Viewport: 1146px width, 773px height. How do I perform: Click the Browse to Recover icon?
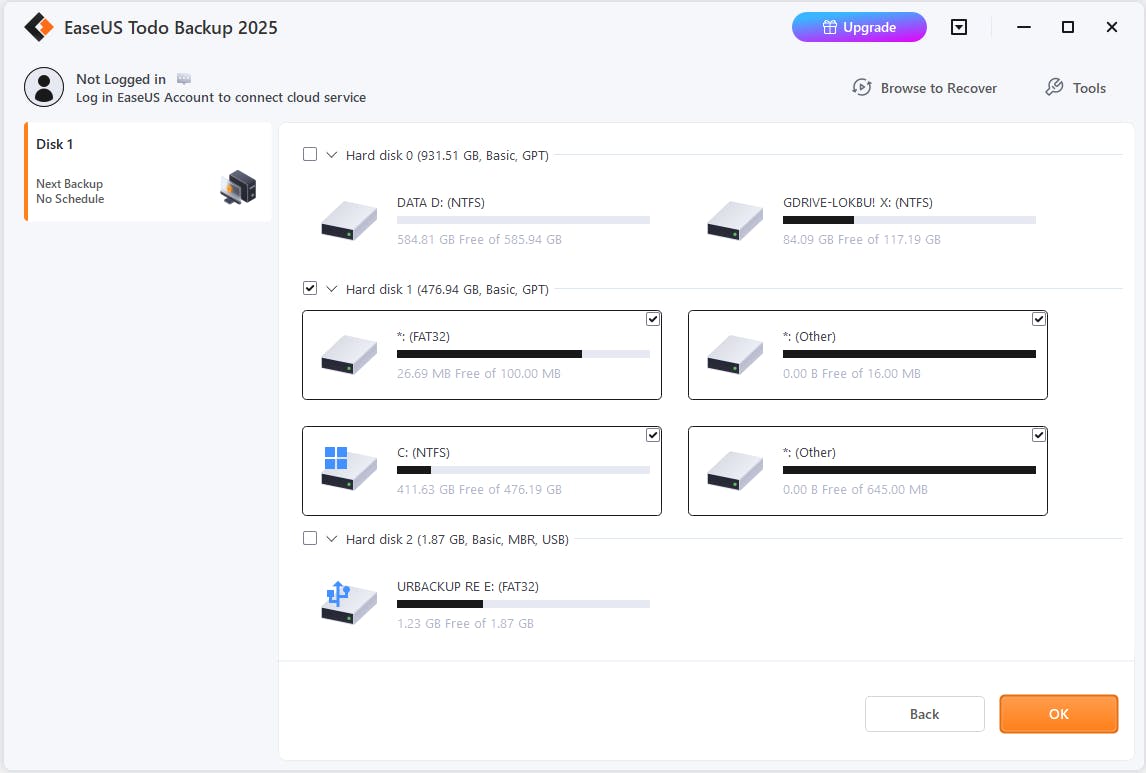coord(862,88)
